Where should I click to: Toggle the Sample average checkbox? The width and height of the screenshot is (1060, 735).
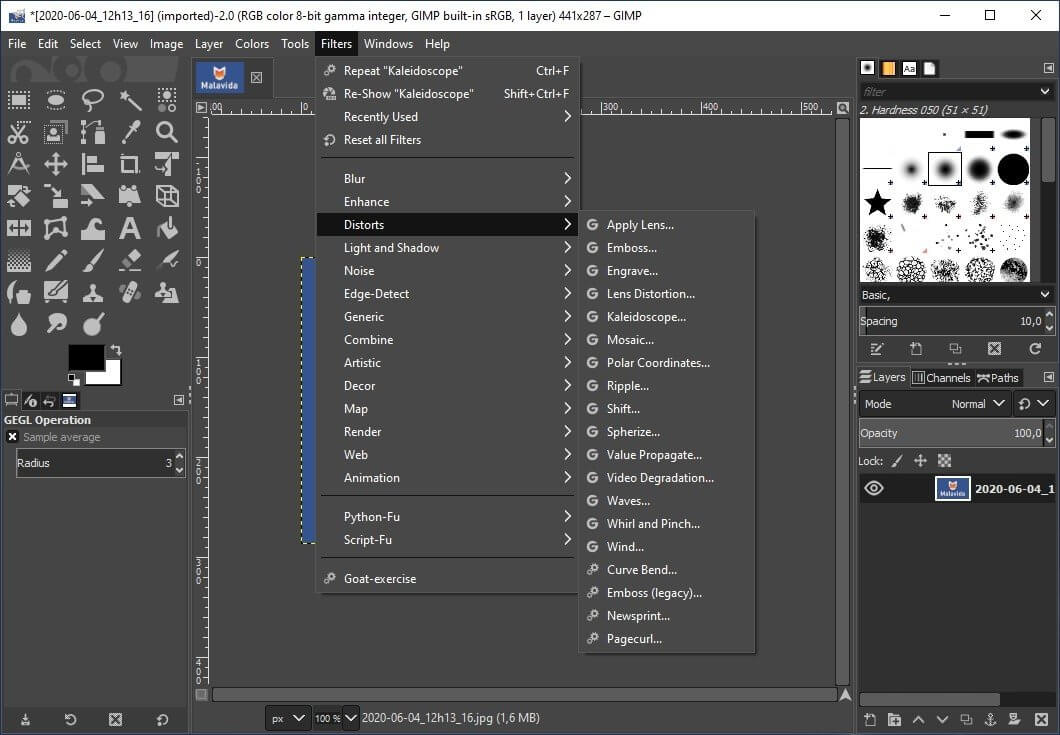click(12, 437)
